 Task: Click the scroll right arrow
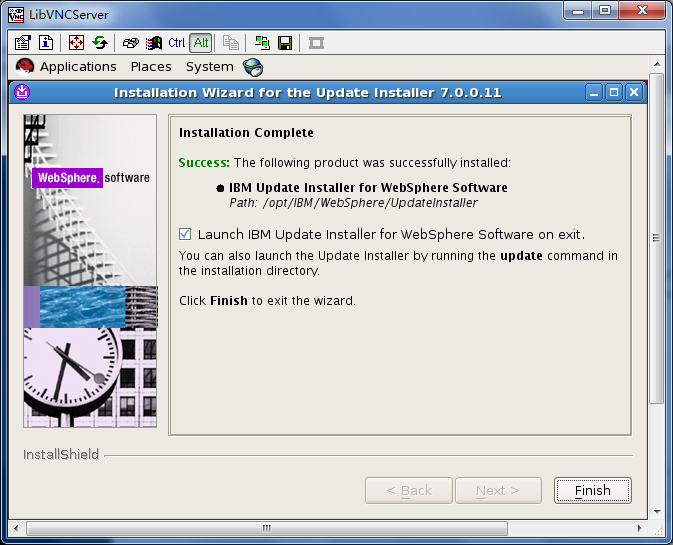pyautogui.click(x=640, y=528)
